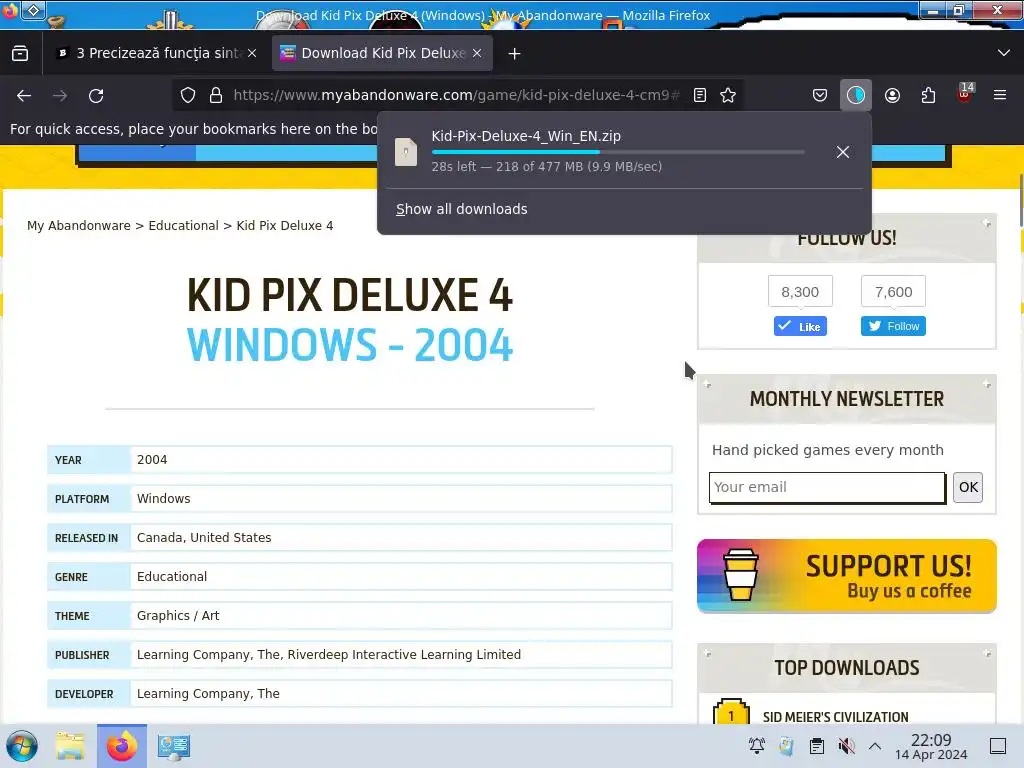Expand hidden tray icons arrow
This screenshot has height=768, width=1024.
coord(875,746)
